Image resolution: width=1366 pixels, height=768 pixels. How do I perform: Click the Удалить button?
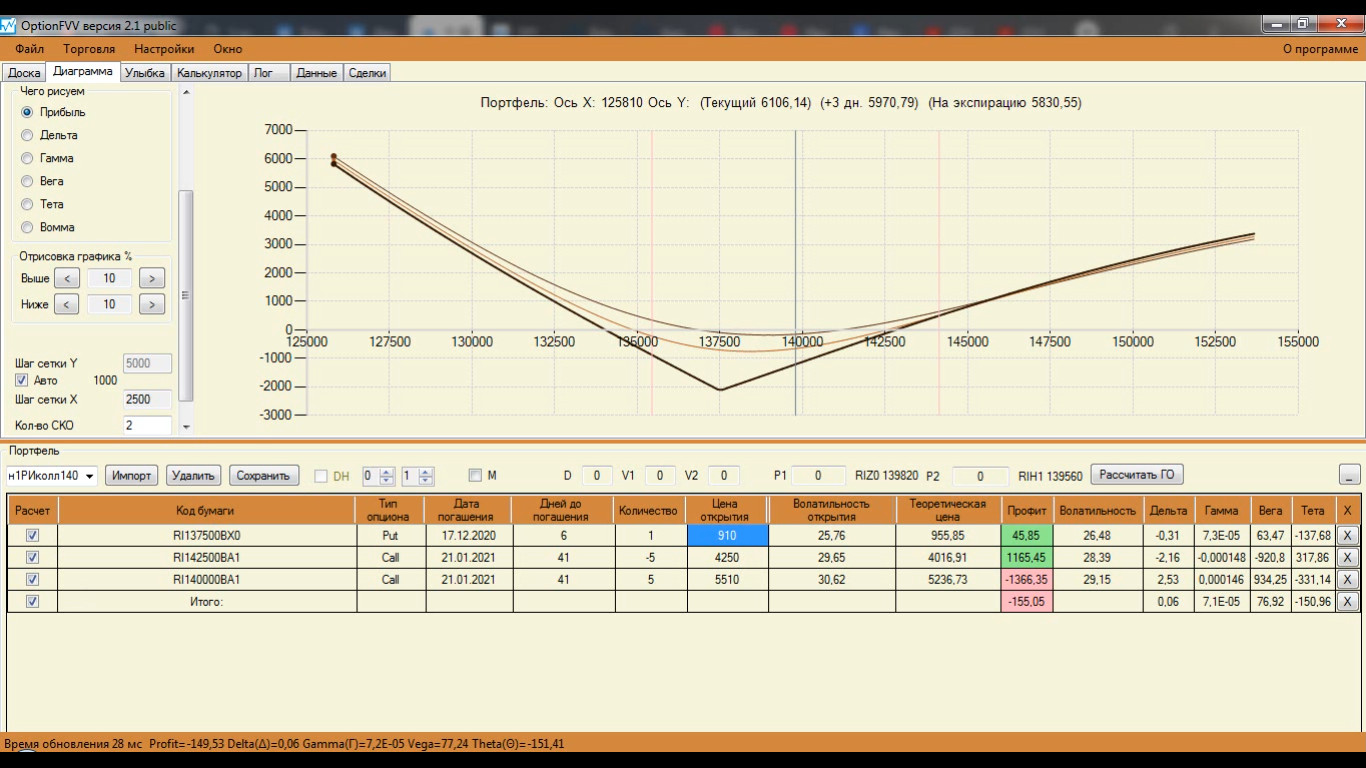tap(194, 476)
